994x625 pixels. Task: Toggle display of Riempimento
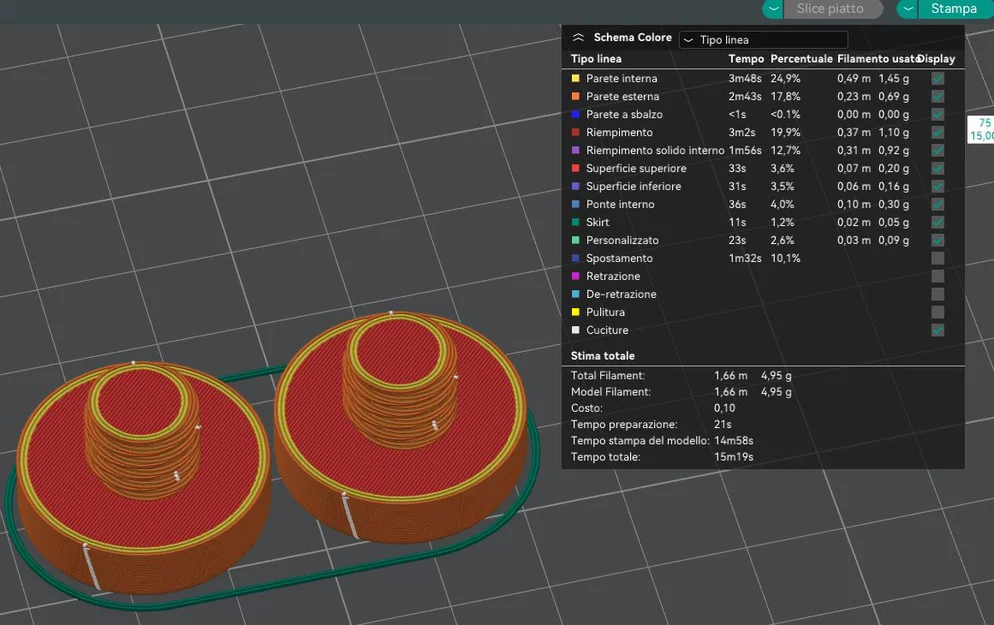[938, 132]
